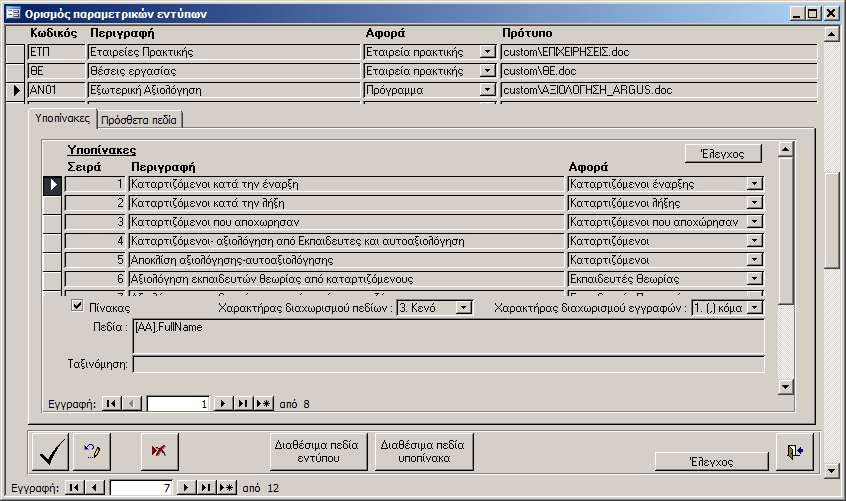This screenshot has height=501, width=846.
Task: Switch to Πρόσθετα πεδία tab
Action: pyautogui.click(x=139, y=119)
